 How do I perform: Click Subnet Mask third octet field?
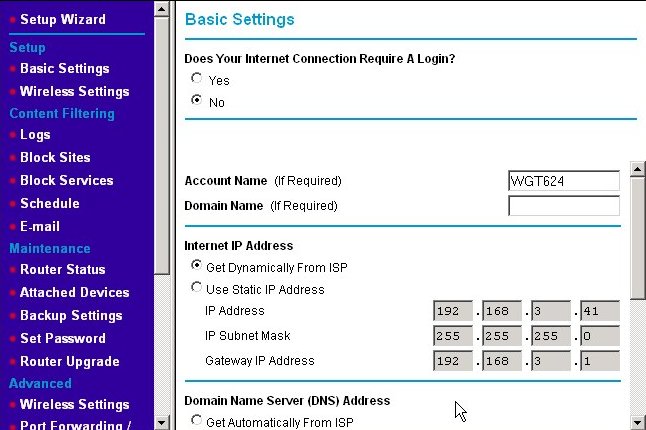tap(551, 336)
